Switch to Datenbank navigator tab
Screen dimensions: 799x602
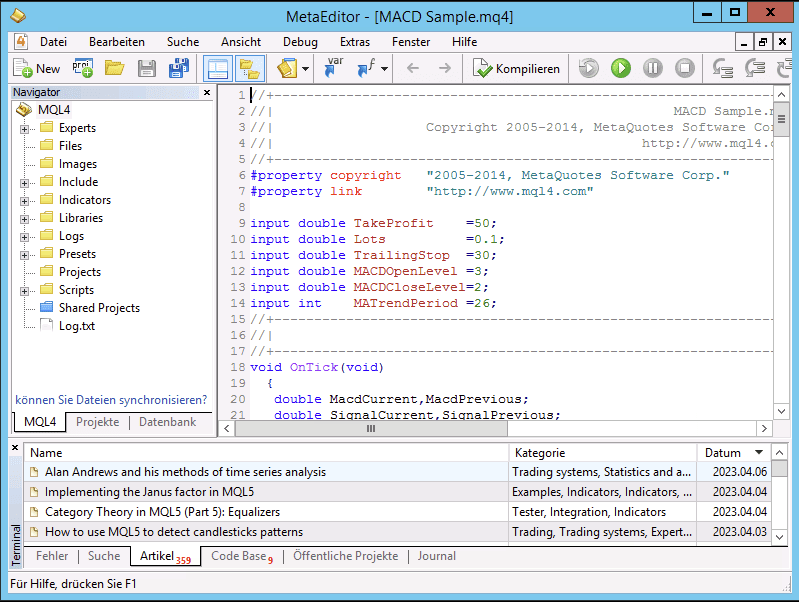[167, 422]
